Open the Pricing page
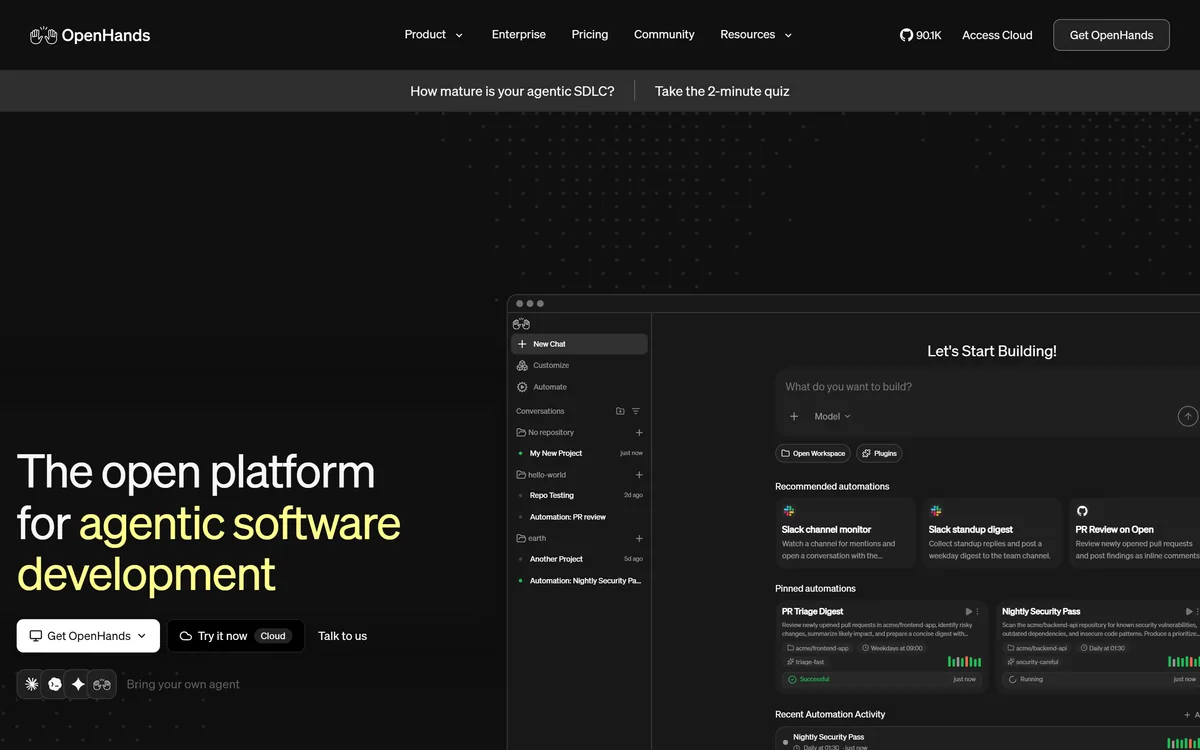This screenshot has width=1200, height=750. [590, 35]
